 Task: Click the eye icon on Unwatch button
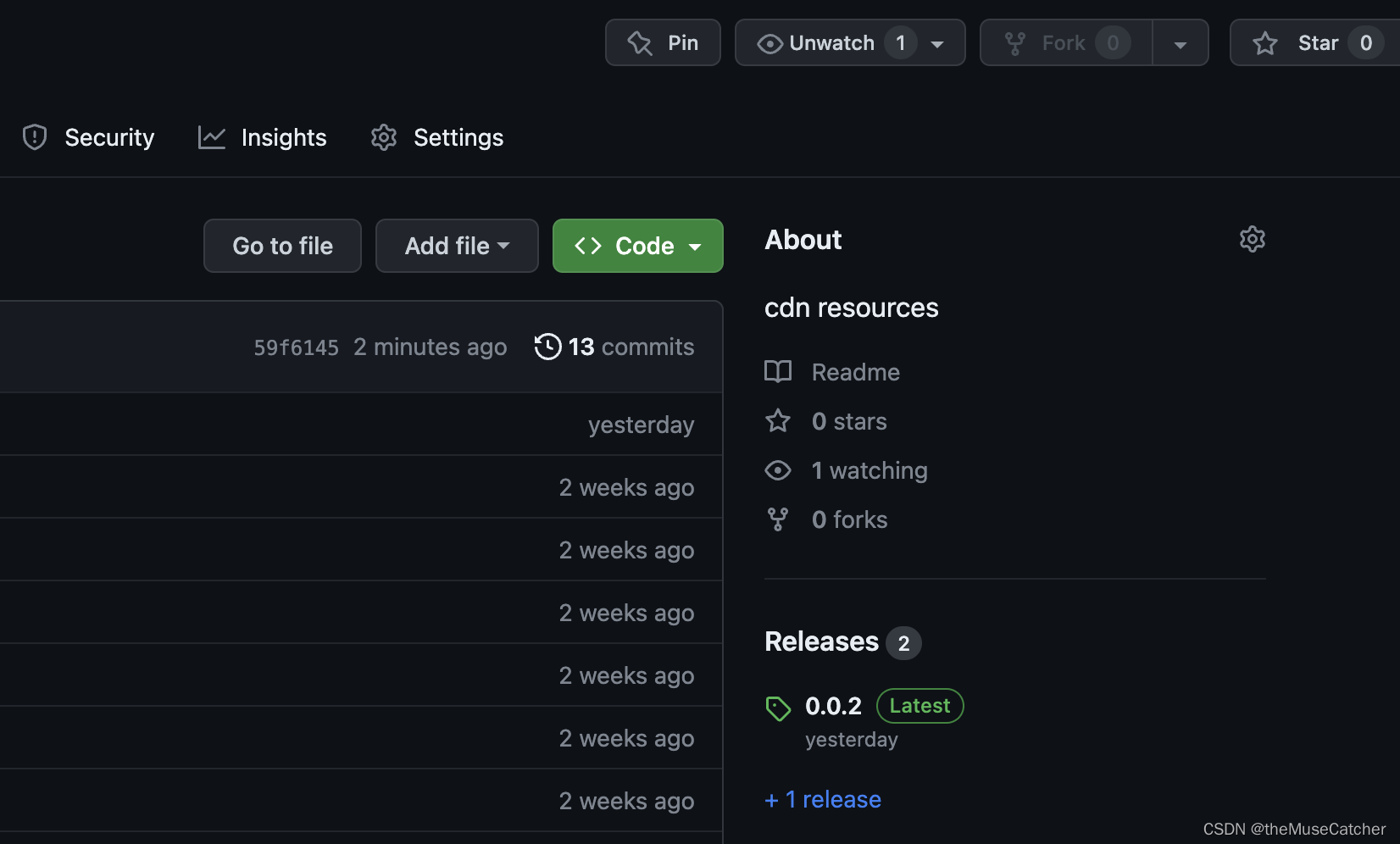[x=768, y=42]
